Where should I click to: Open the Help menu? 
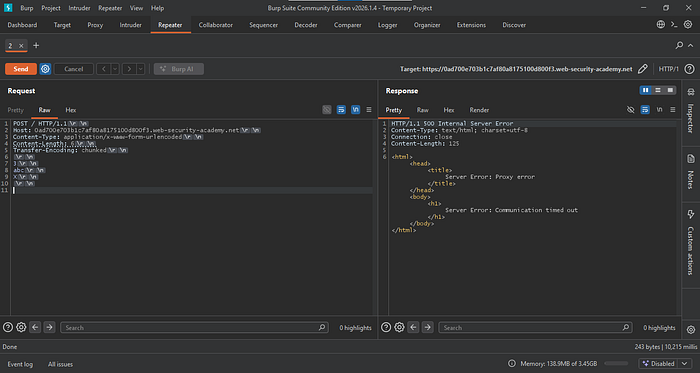[157, 8]
